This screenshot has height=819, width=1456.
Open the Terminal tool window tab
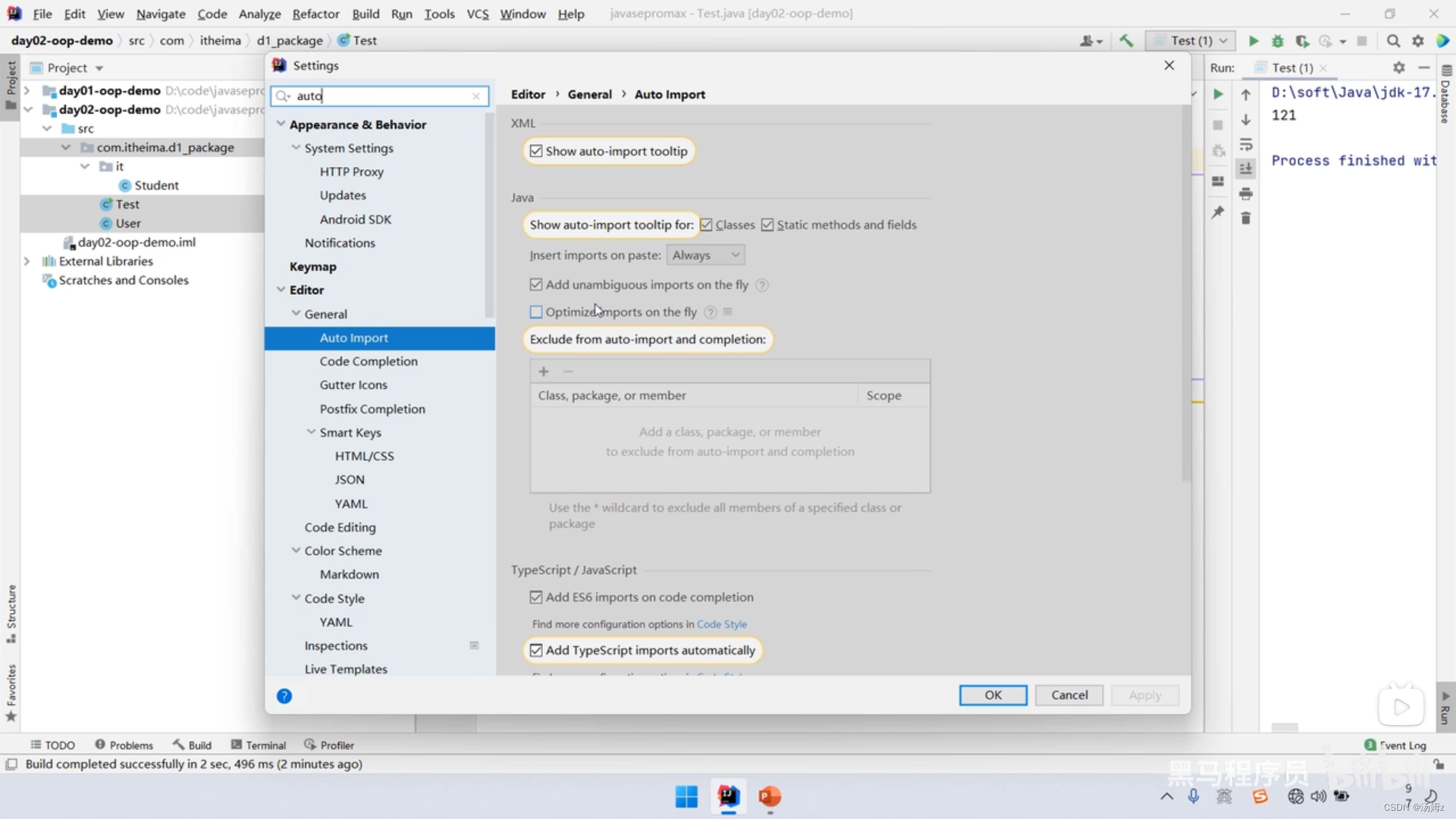pyautogui.click(x=259, y=745)
